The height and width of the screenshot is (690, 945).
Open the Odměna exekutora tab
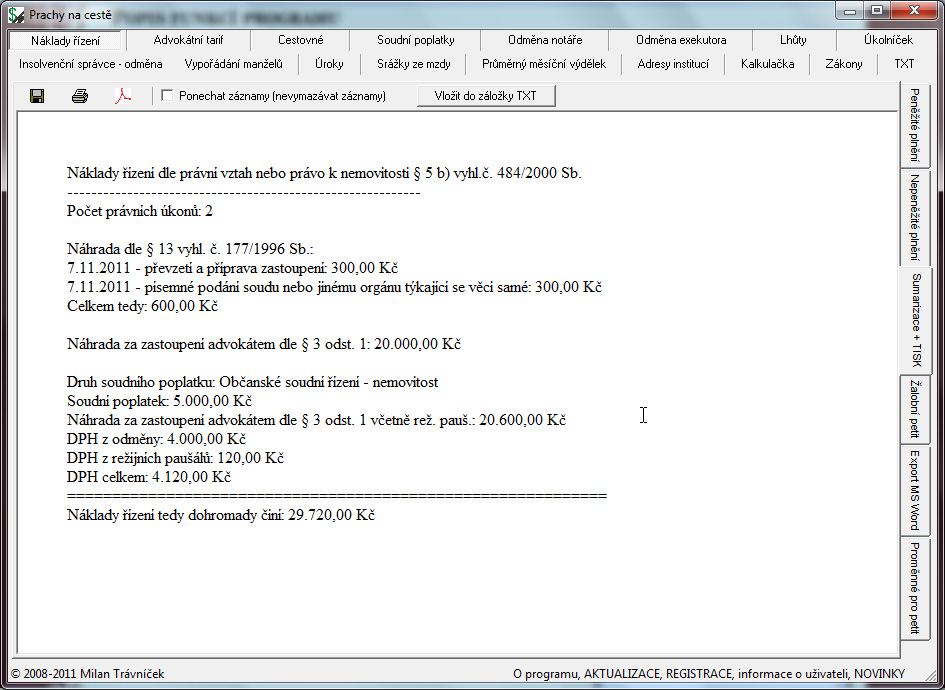pos(680,40)
